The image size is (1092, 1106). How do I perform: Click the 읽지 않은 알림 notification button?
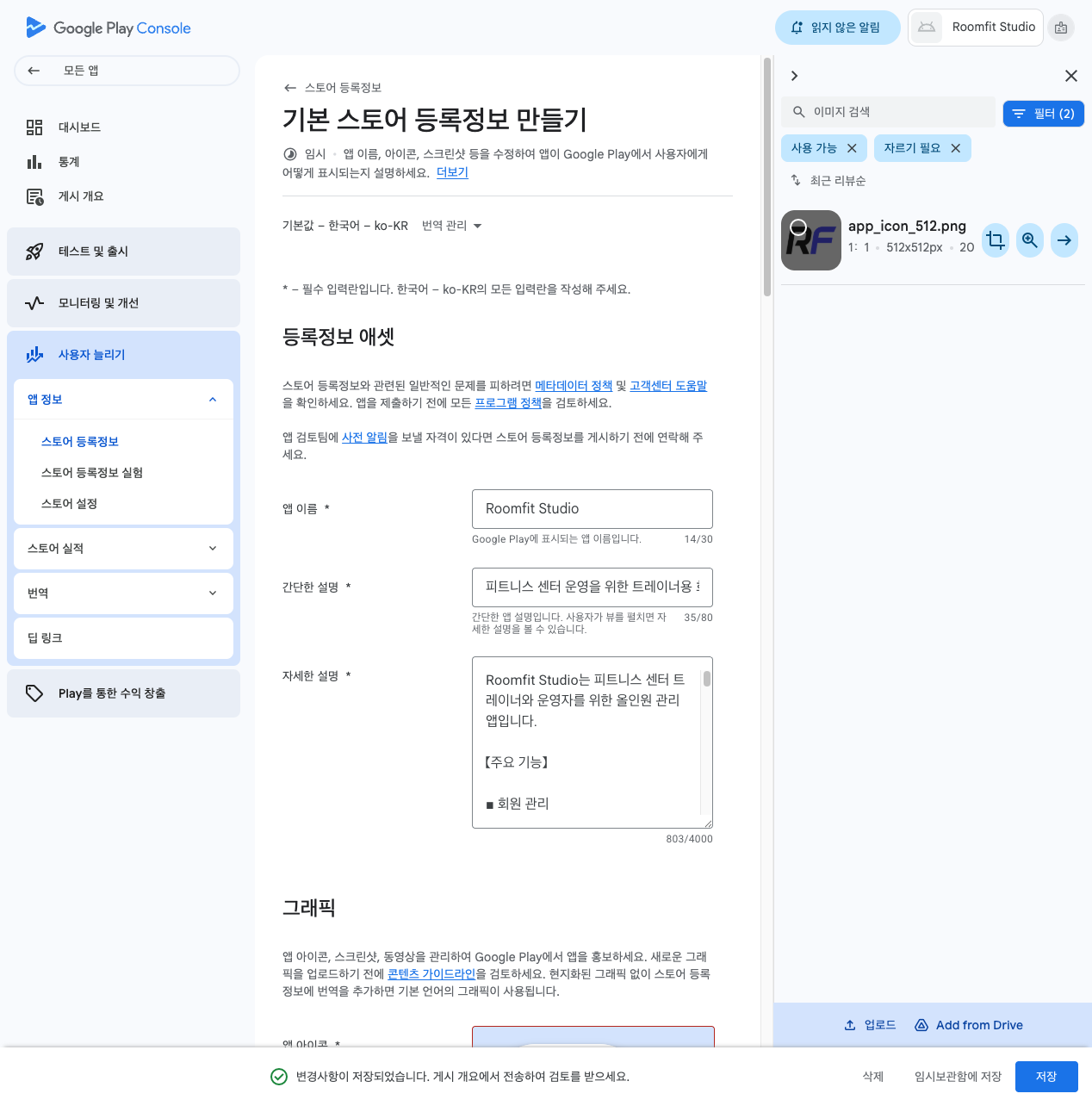click(x=838, y=28)
